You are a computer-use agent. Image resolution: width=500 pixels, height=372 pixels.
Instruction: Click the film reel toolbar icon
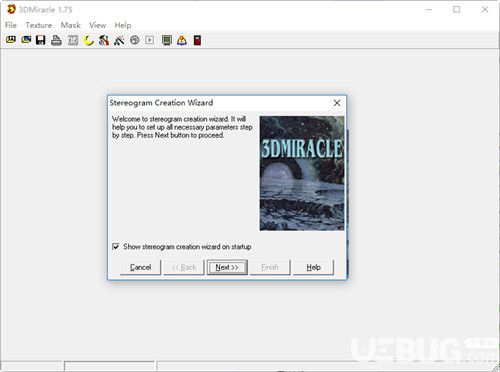click(x=135, y=40)
